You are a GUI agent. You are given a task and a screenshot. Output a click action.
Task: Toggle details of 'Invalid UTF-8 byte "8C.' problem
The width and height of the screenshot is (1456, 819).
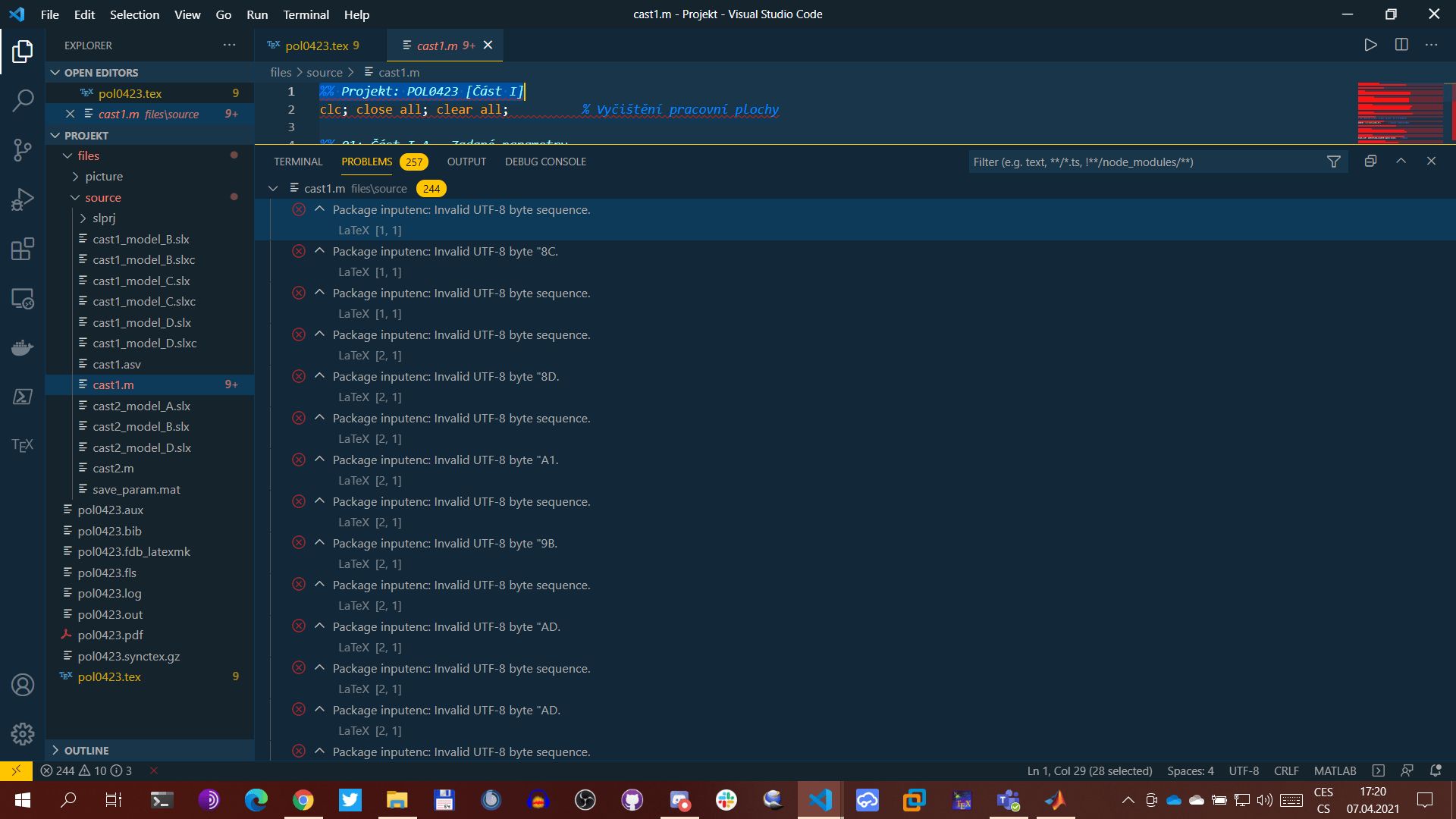(319, 251)
